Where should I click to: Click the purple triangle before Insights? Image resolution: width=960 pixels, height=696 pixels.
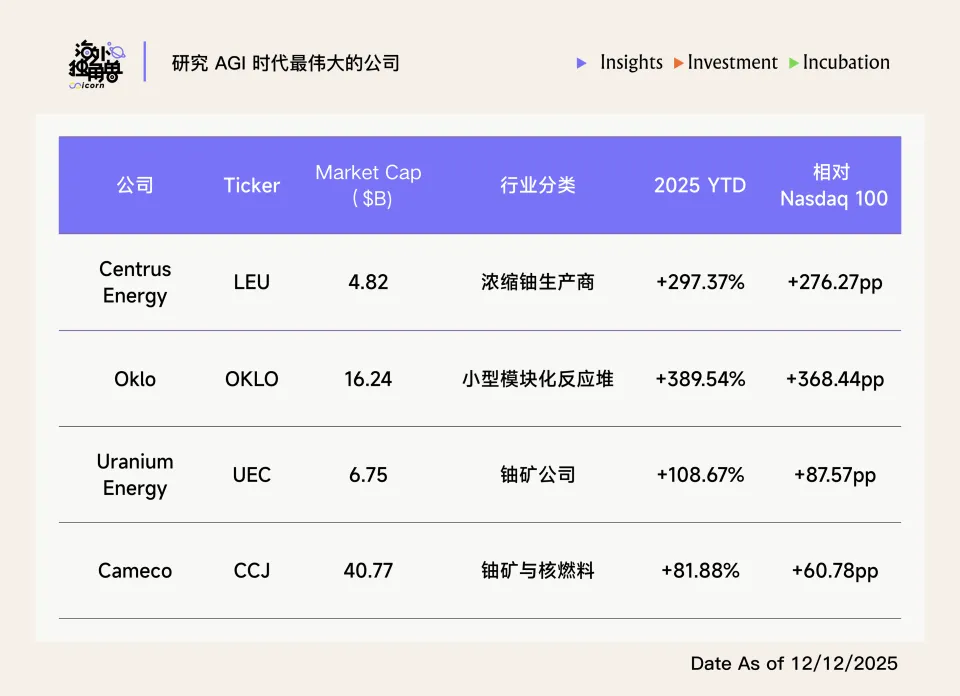[x=582, y=63]
